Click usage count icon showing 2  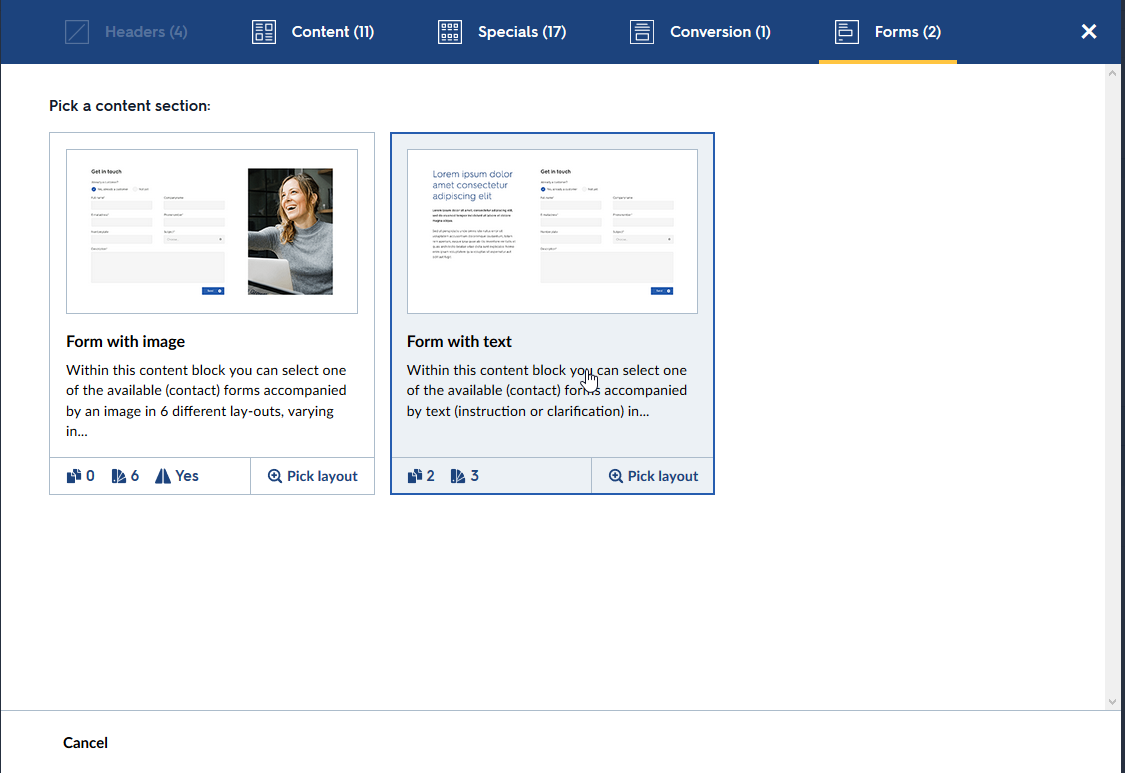[x=415, y=476]
